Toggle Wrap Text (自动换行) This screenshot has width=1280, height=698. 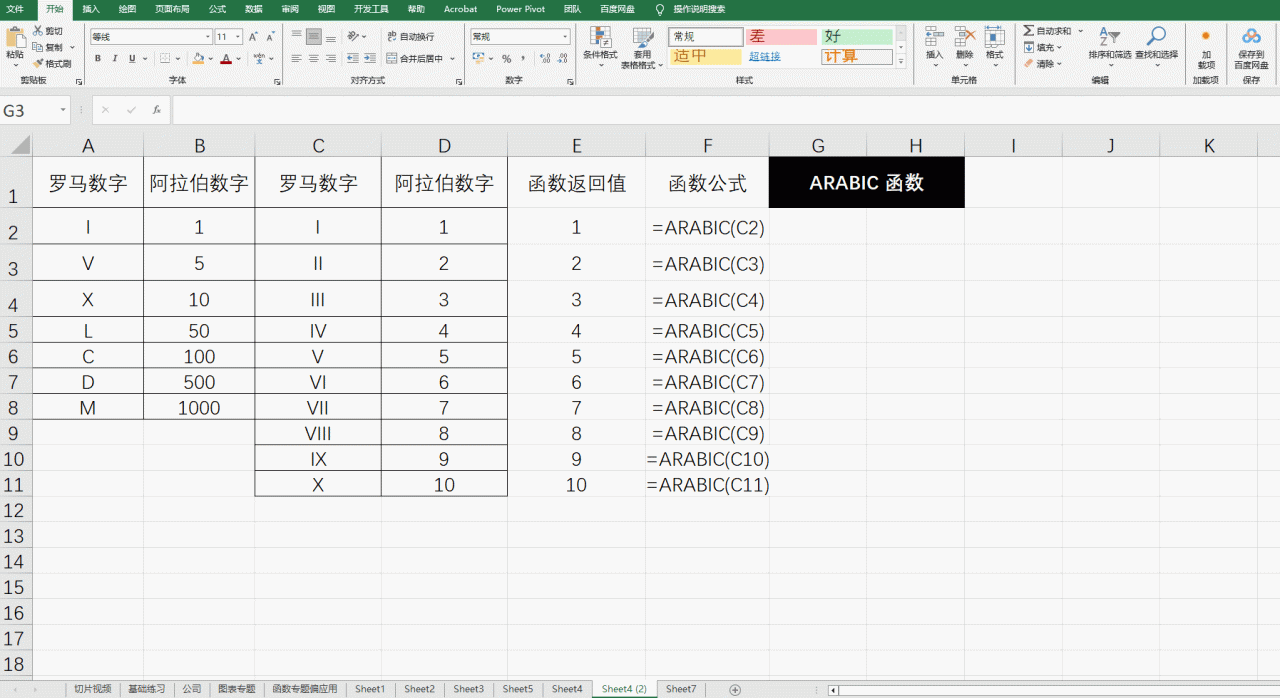(410, 37)
